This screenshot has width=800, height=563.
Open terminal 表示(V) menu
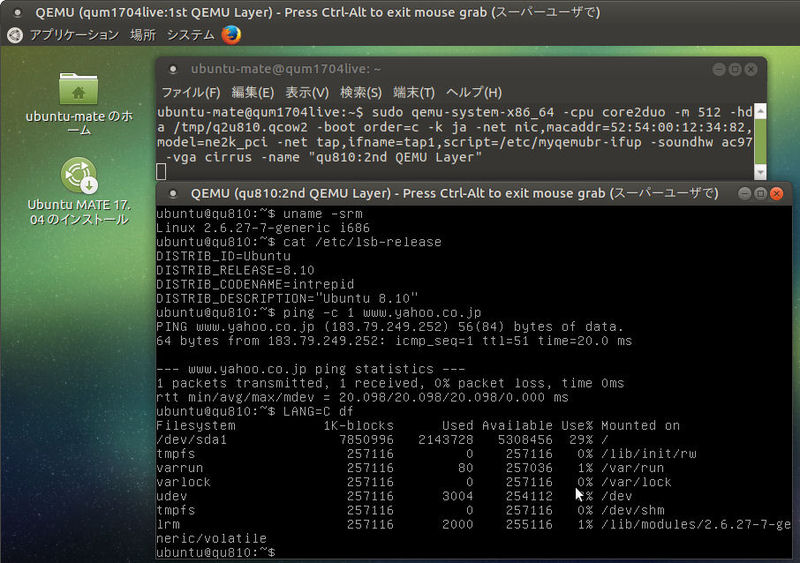(x=307, y=92)
